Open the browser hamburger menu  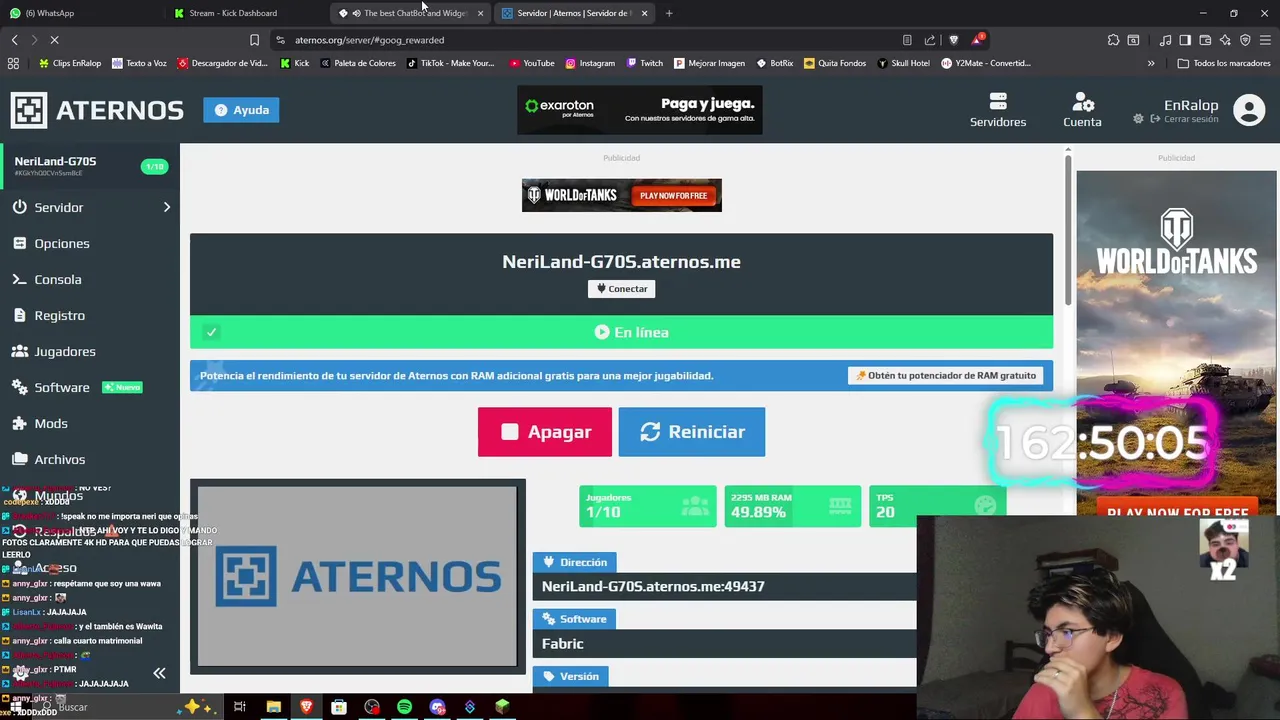(x=1266, y=40)
